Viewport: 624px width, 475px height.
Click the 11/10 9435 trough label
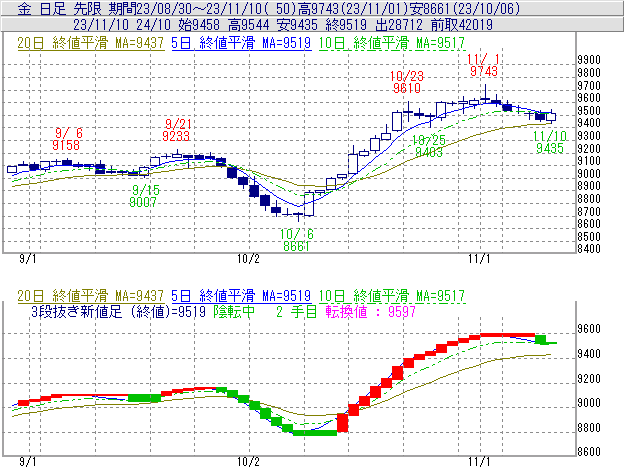[550, 142]
